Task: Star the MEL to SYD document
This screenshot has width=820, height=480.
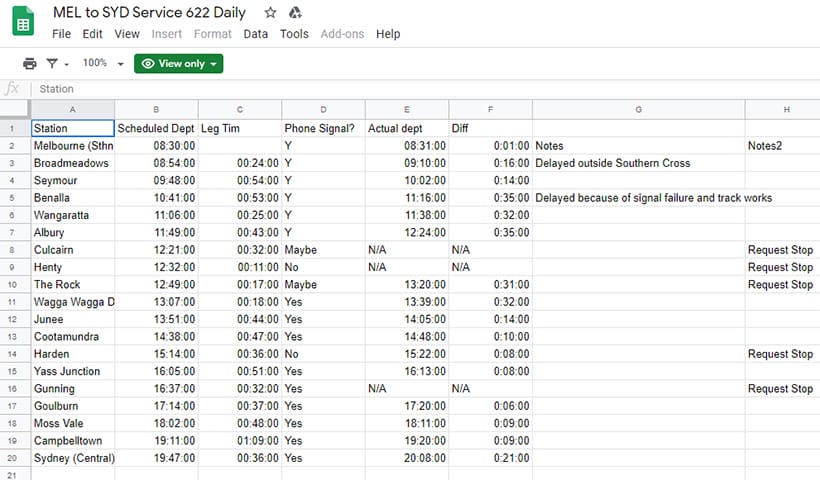Action: pos(270,13)
